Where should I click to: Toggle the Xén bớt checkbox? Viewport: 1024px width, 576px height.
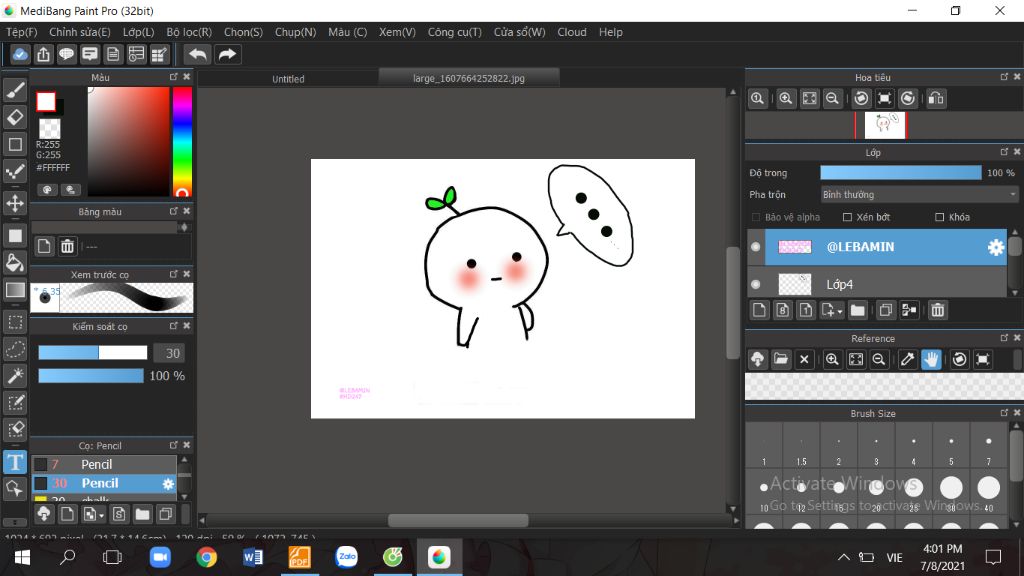(x=847, y=217)
